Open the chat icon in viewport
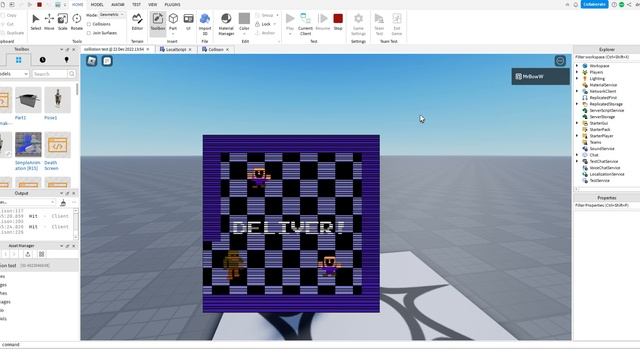This screenshot has width=640, height=360. [107, 61]
